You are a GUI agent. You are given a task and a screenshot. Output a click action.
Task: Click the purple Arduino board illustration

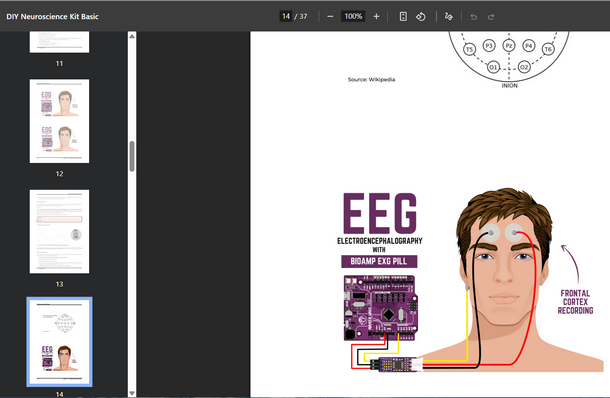[380, 308]
